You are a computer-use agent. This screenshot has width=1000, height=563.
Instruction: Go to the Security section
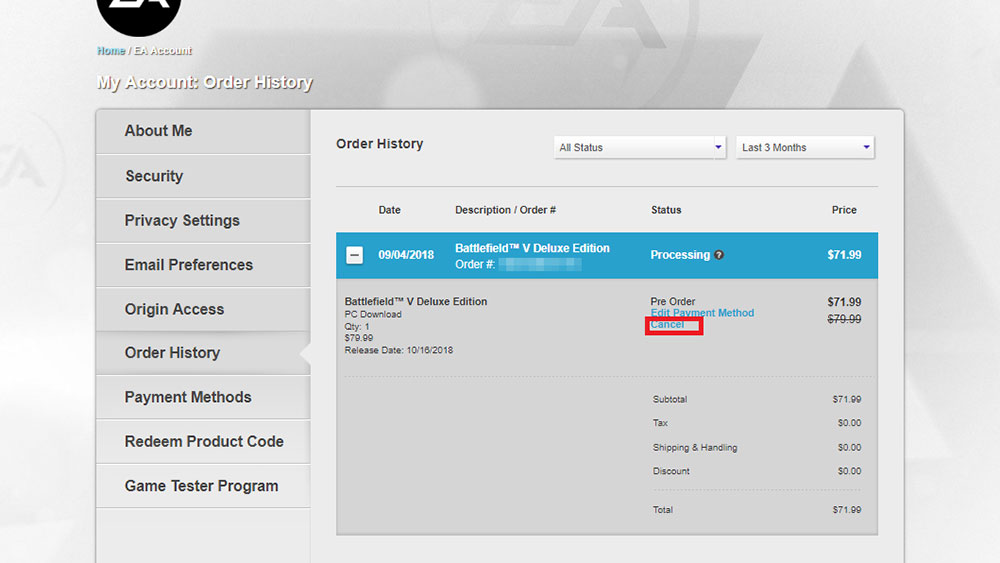coord(203,176)
